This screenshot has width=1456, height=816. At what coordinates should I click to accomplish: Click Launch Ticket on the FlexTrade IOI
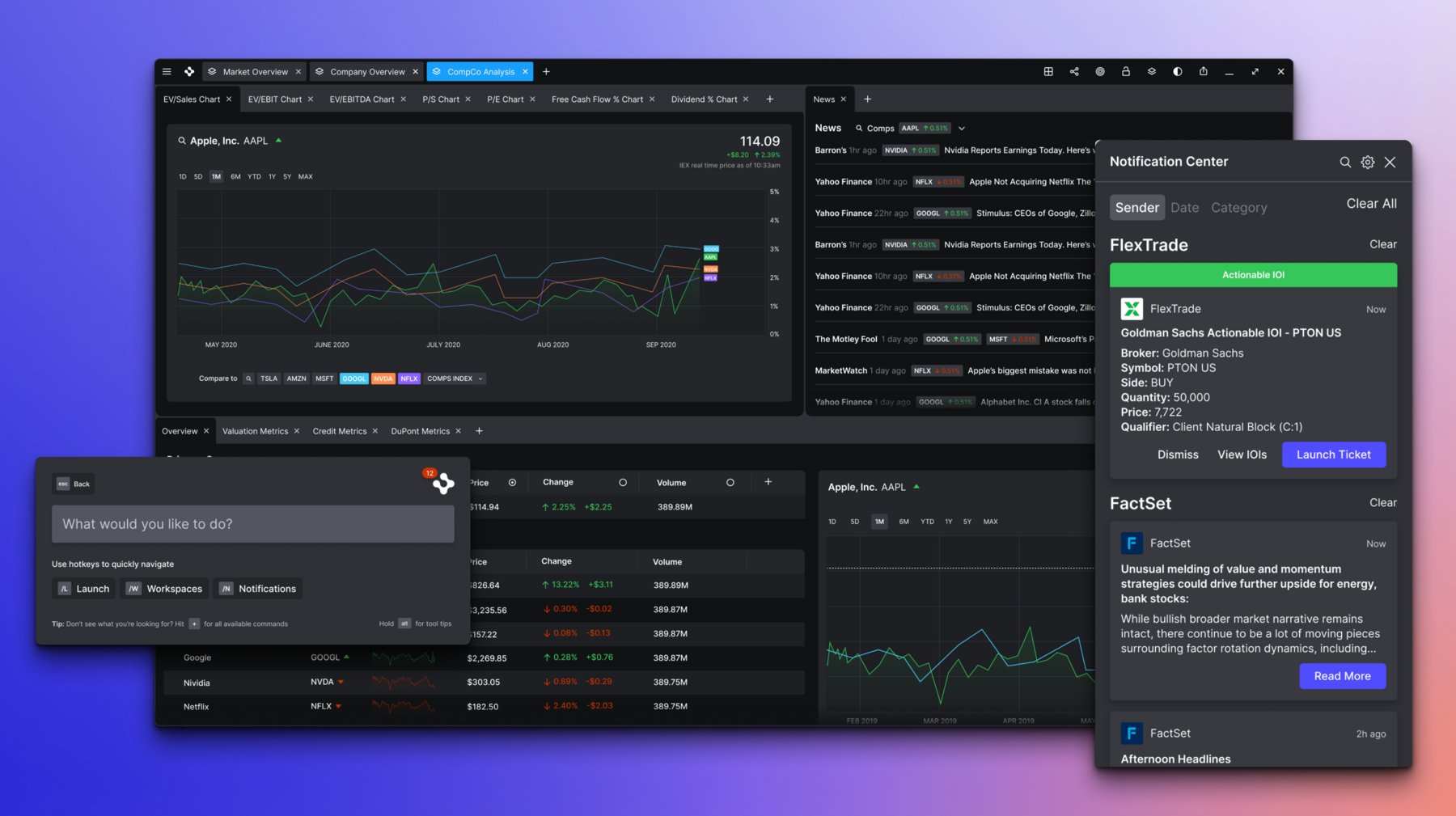coord(1333,455)
